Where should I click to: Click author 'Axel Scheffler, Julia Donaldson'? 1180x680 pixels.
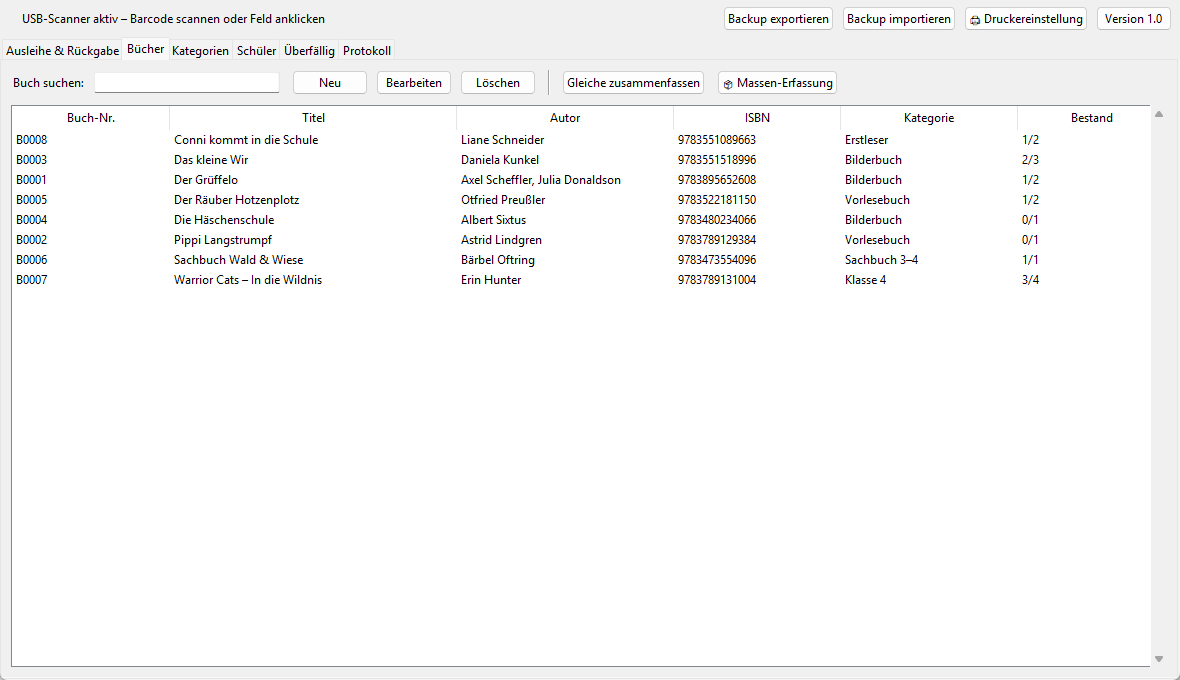[541, 180]
